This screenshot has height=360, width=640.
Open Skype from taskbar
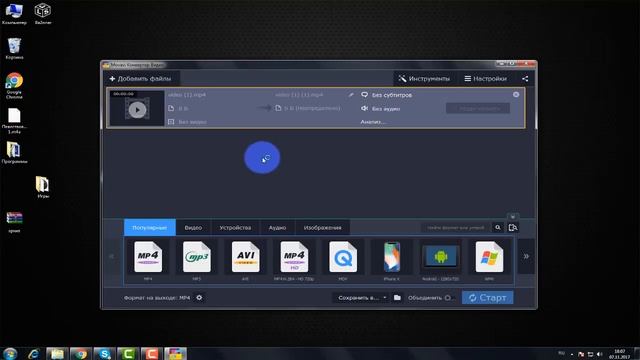[x=104, y=353]
